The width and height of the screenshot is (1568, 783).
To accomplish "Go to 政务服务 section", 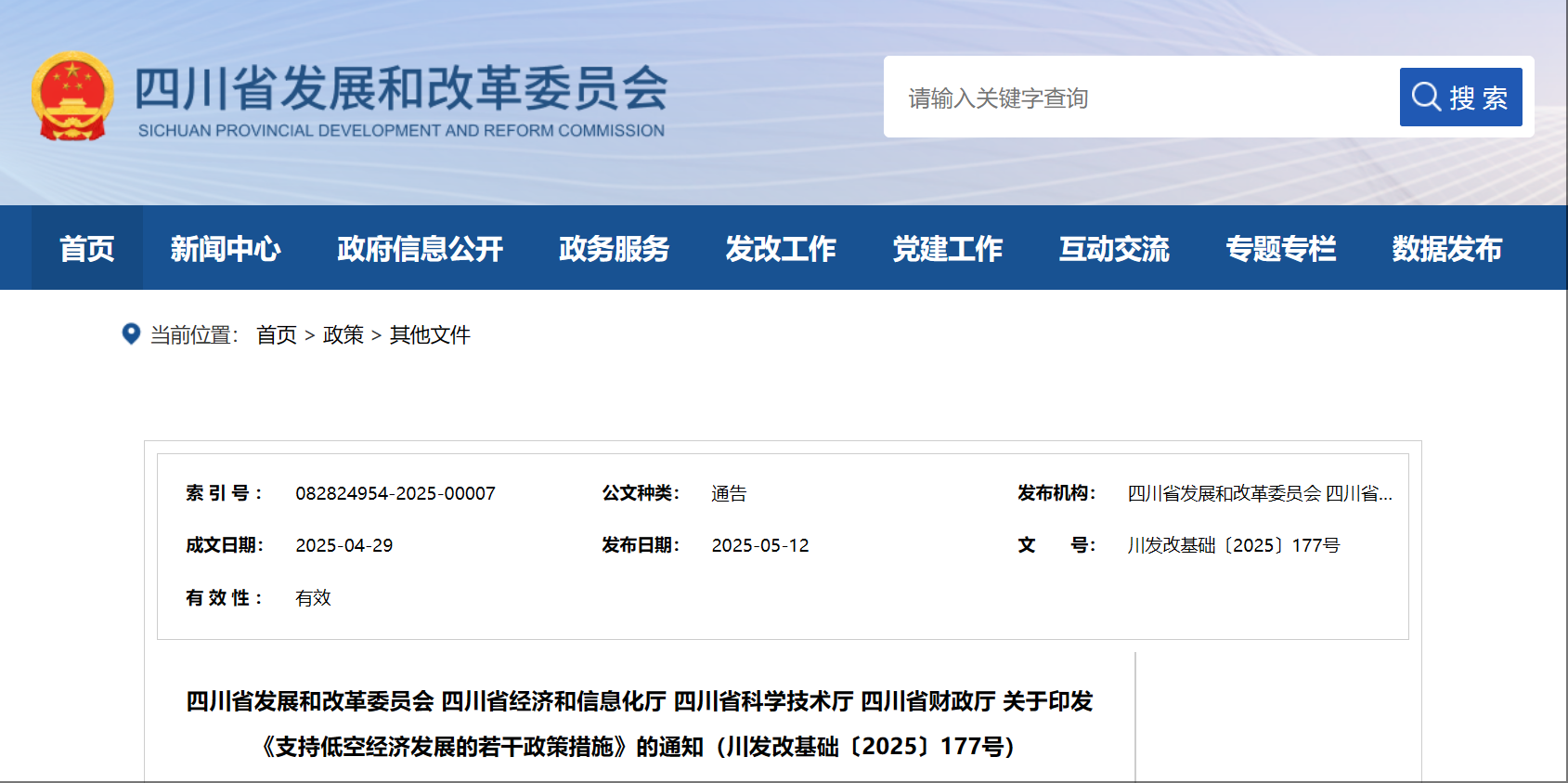I will (614, 249).
